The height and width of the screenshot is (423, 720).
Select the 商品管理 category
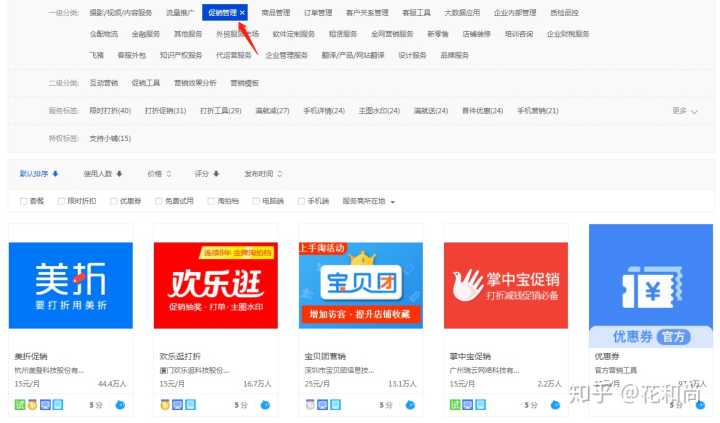pos(274,13)
